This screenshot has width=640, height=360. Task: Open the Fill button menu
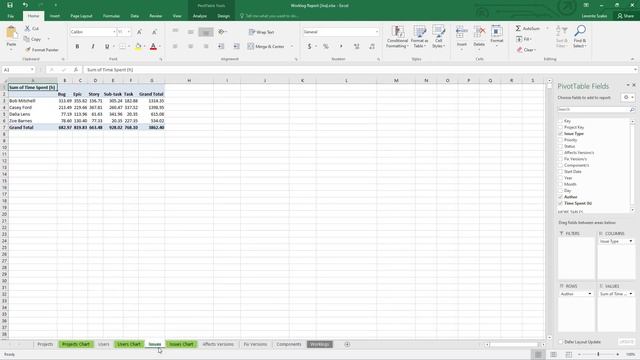[524, 39]
